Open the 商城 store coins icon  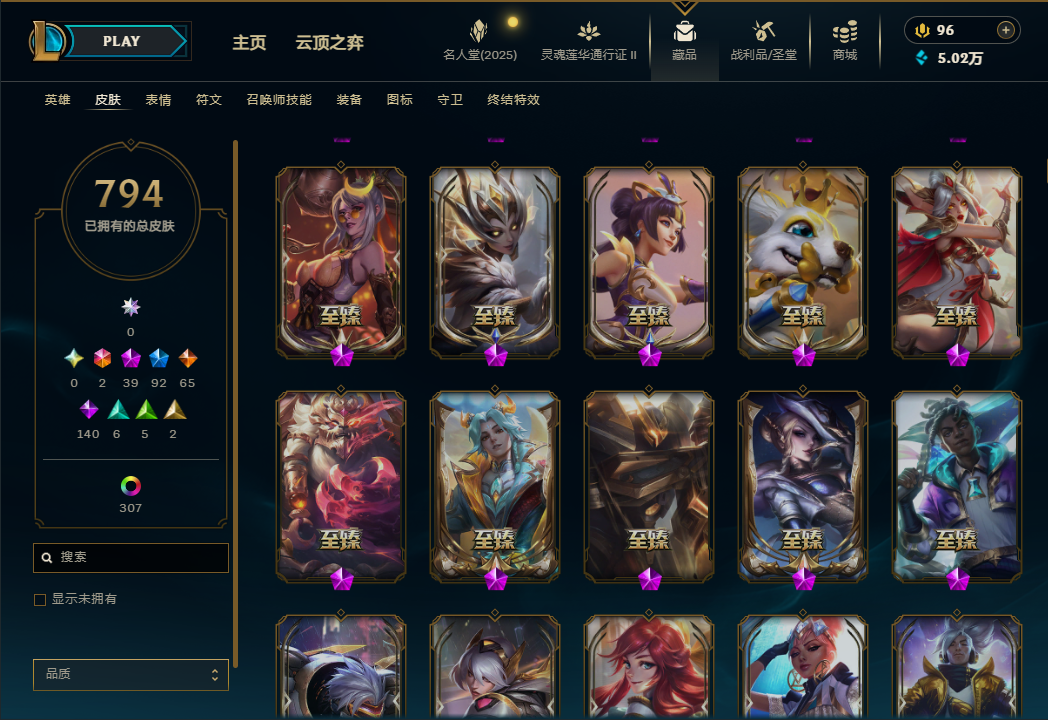(x=845, y=32)
